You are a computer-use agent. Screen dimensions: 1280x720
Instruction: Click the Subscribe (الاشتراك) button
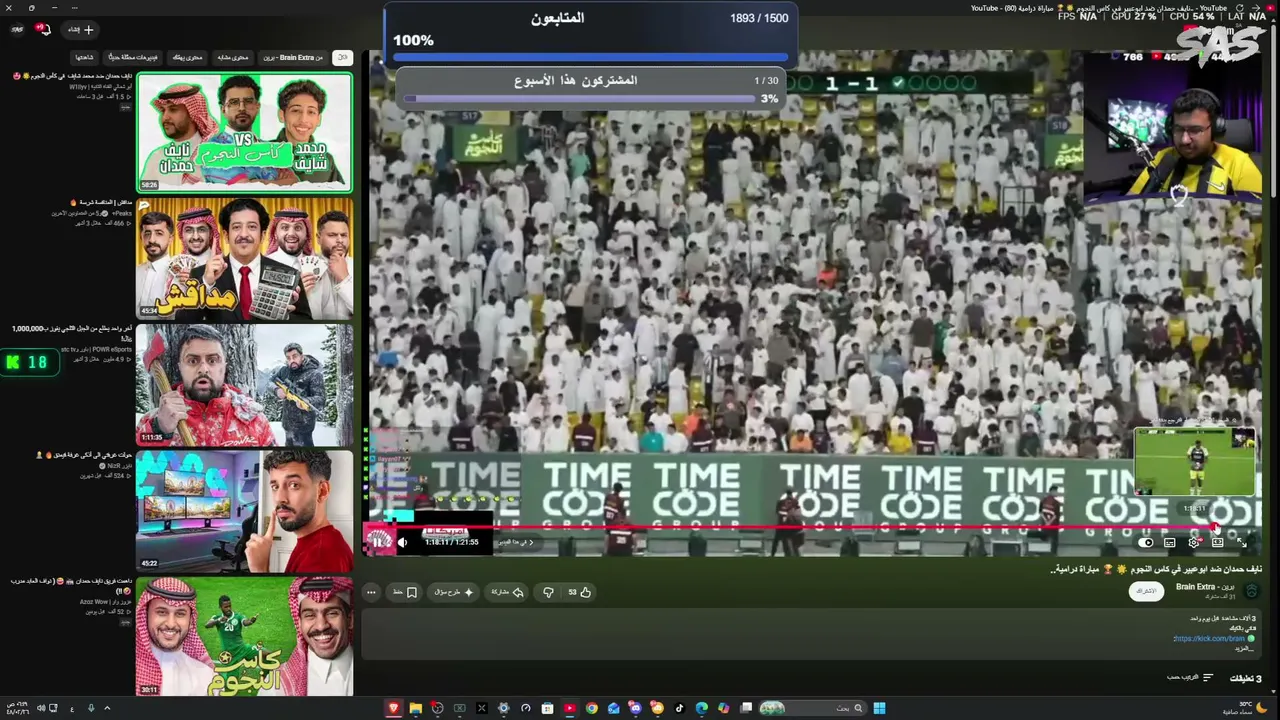[1147, 591]
